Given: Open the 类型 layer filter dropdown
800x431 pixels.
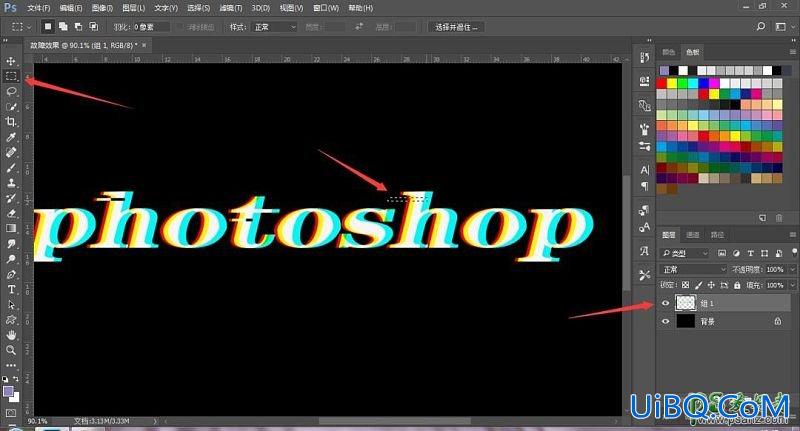Looking at the screenshot, I should pyautogui.click(x=685, y=253).
